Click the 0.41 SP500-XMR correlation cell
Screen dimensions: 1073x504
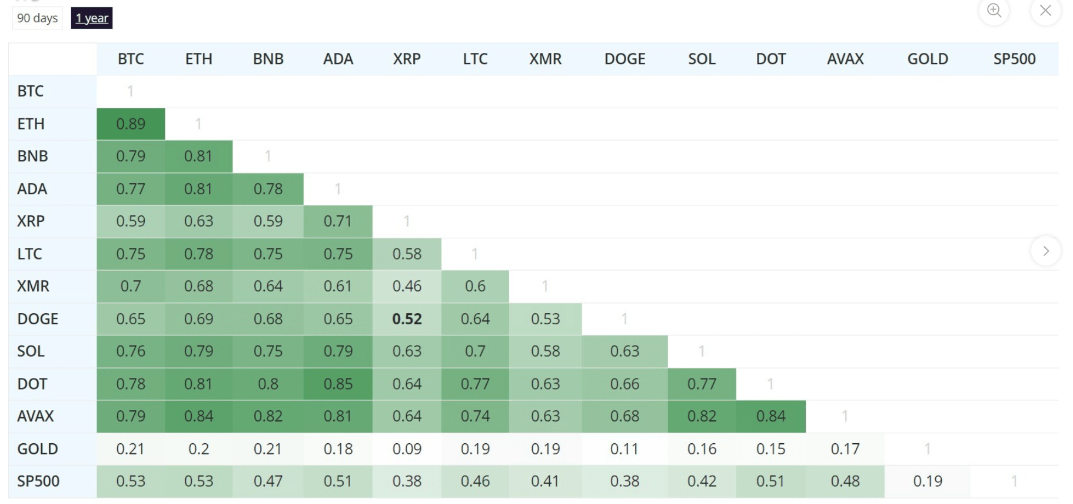[x=545, y=481]
